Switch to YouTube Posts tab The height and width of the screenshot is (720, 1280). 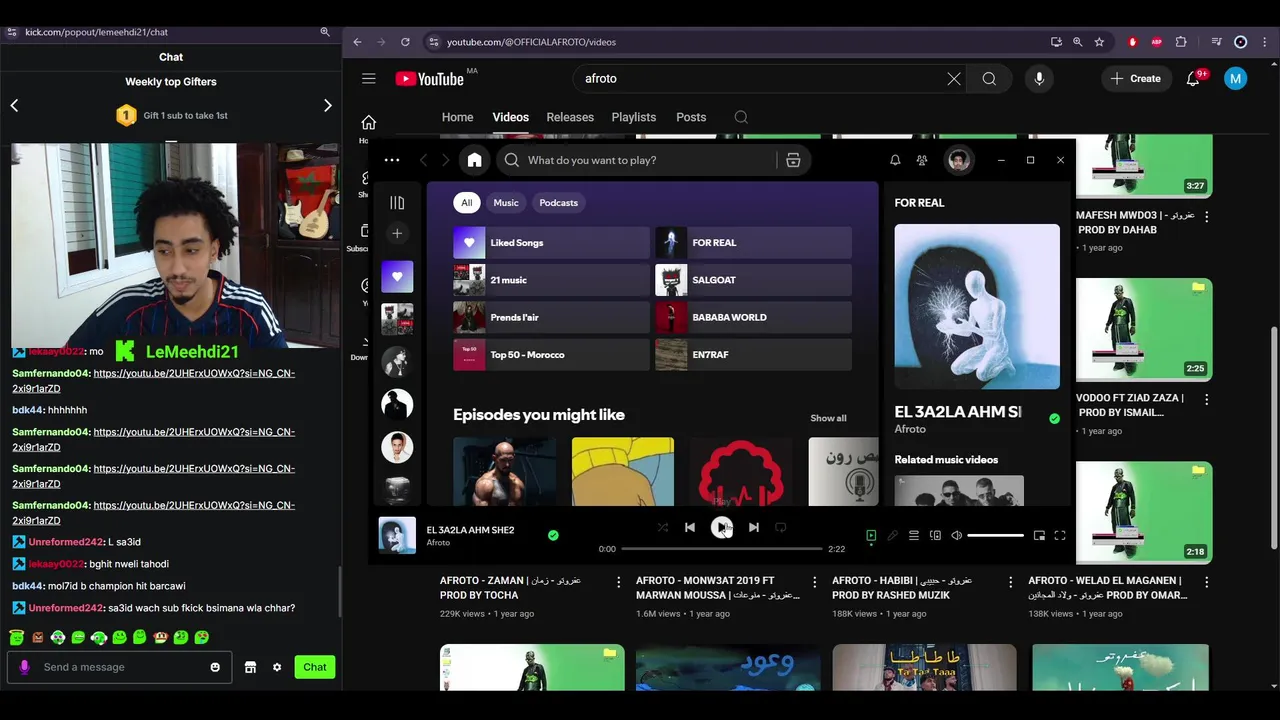(x=691, y=117)
